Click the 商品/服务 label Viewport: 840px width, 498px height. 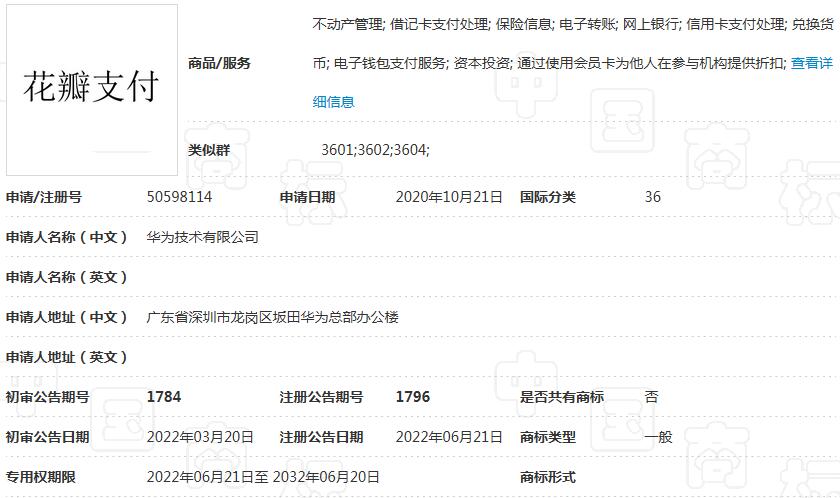[219, 63]
